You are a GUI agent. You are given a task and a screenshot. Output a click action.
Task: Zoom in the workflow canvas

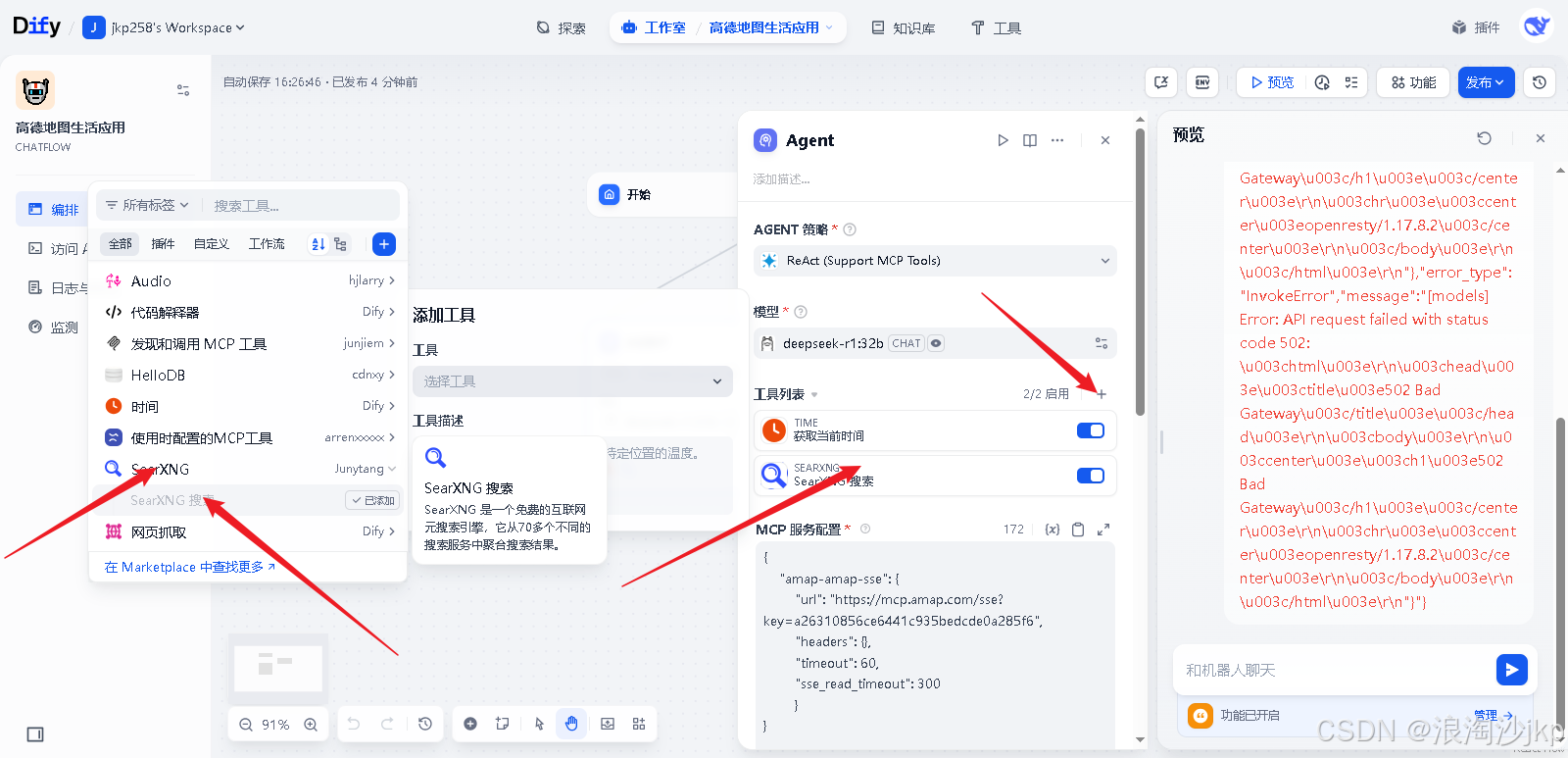coord(311,725)
